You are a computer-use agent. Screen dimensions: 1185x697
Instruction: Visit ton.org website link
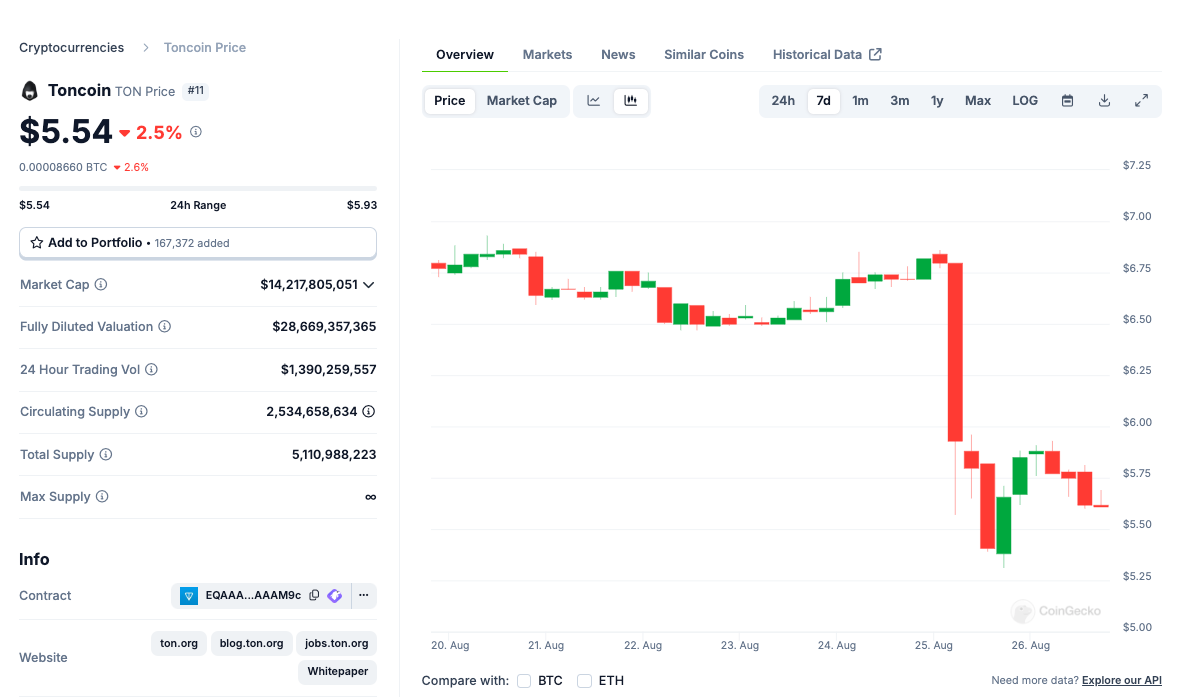tap(179, 643)
